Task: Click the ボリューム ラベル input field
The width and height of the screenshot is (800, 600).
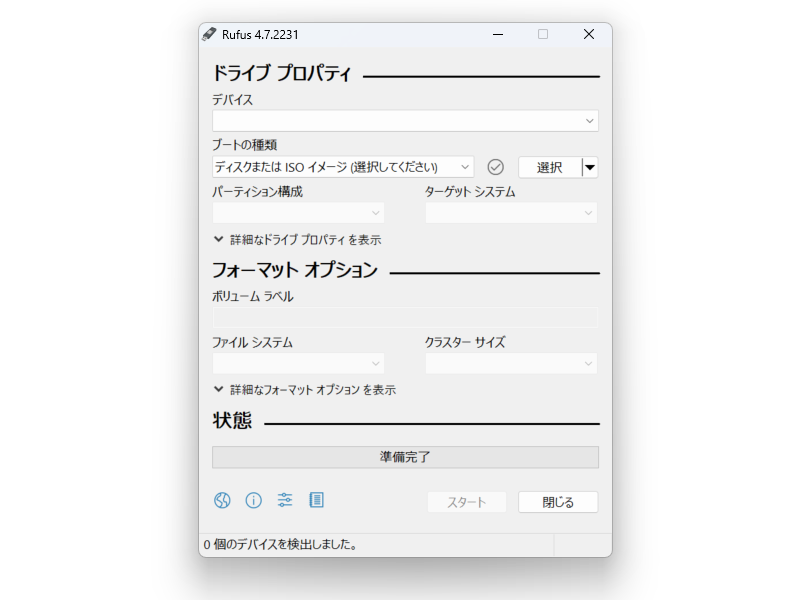Action: (404, 317)
